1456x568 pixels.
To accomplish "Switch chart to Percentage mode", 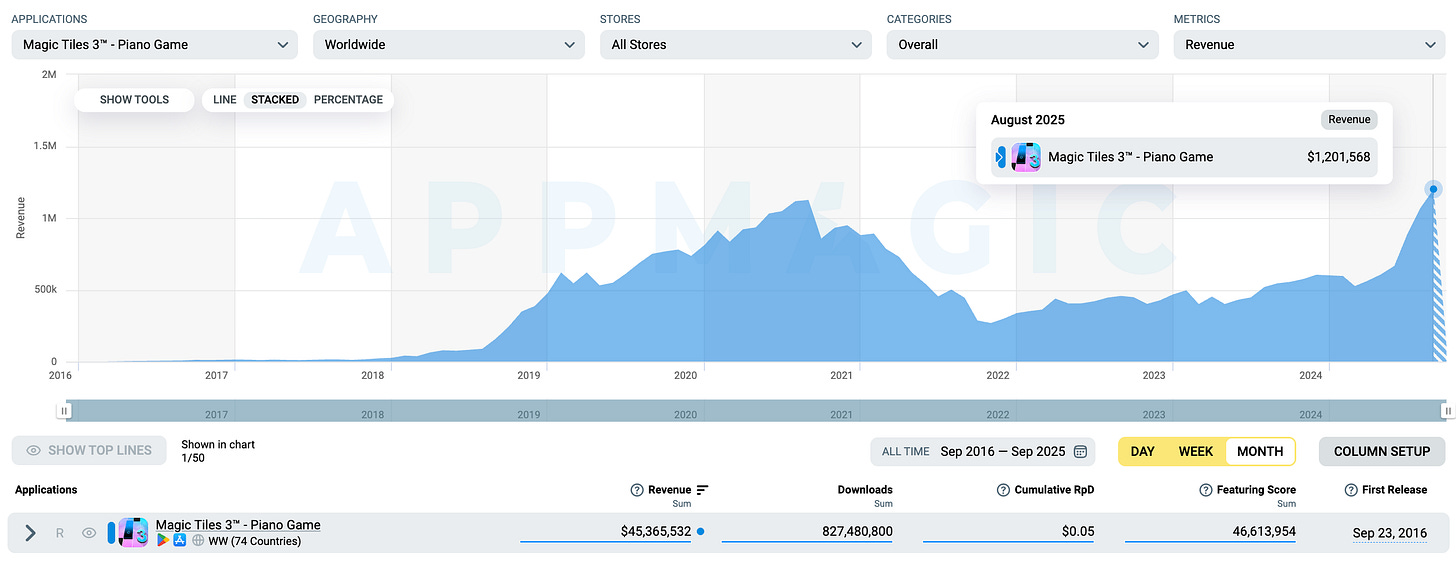I will coord(348,99).
